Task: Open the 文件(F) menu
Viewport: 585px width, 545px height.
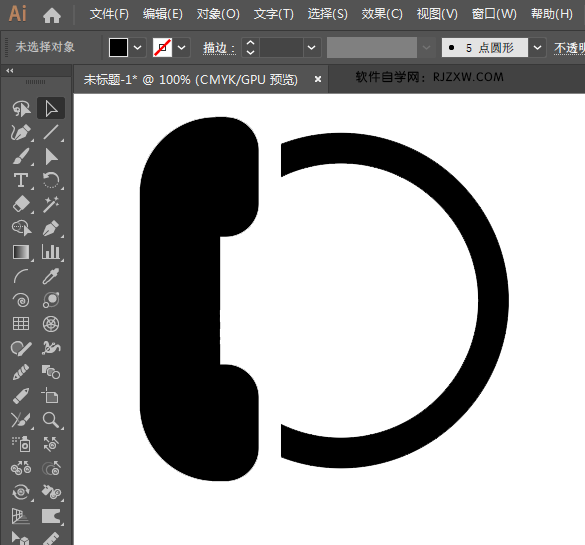Action: pyautogui.click(x=109, y=14)
